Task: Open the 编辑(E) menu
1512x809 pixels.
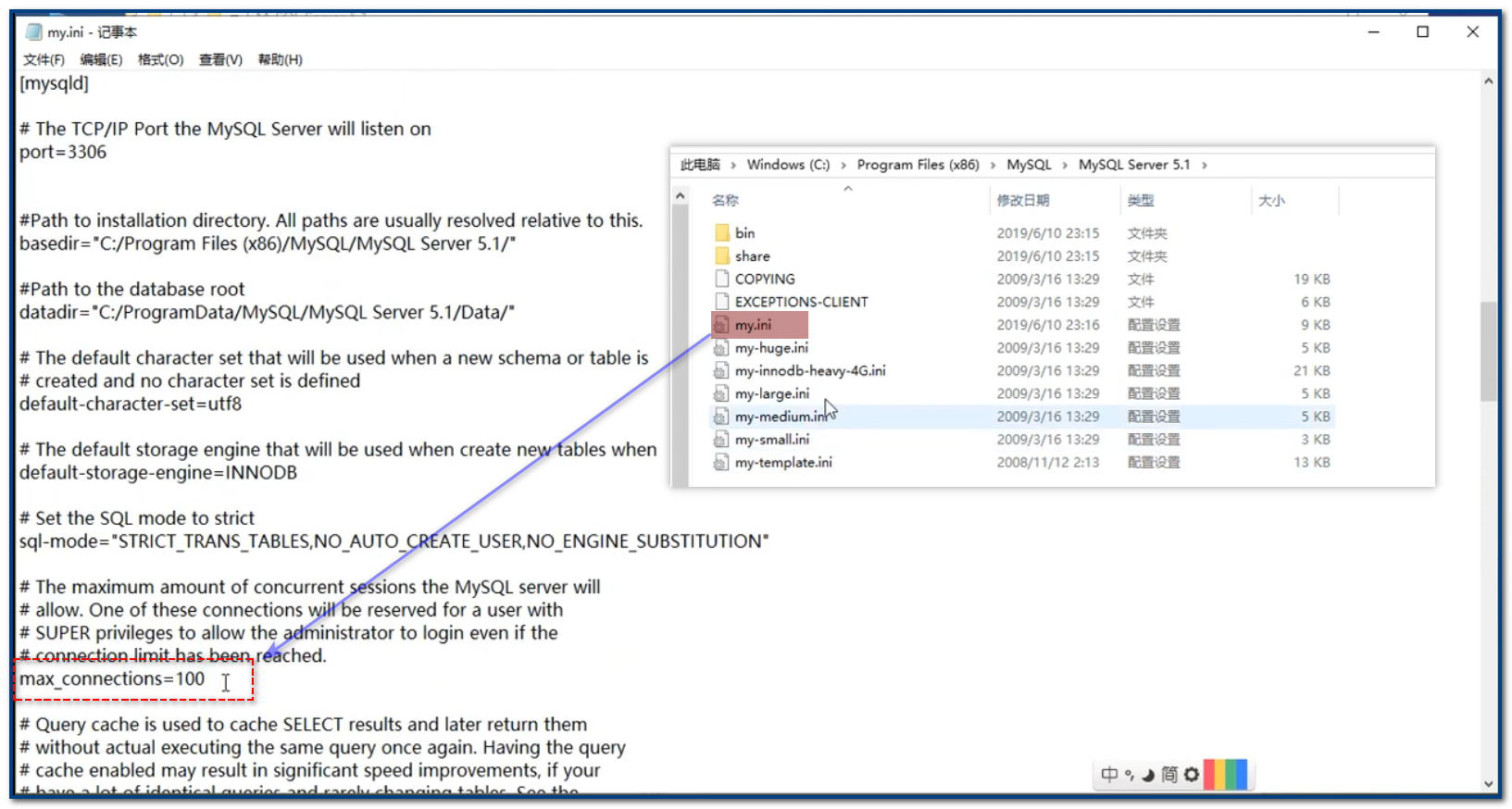Action: (101, 59)
